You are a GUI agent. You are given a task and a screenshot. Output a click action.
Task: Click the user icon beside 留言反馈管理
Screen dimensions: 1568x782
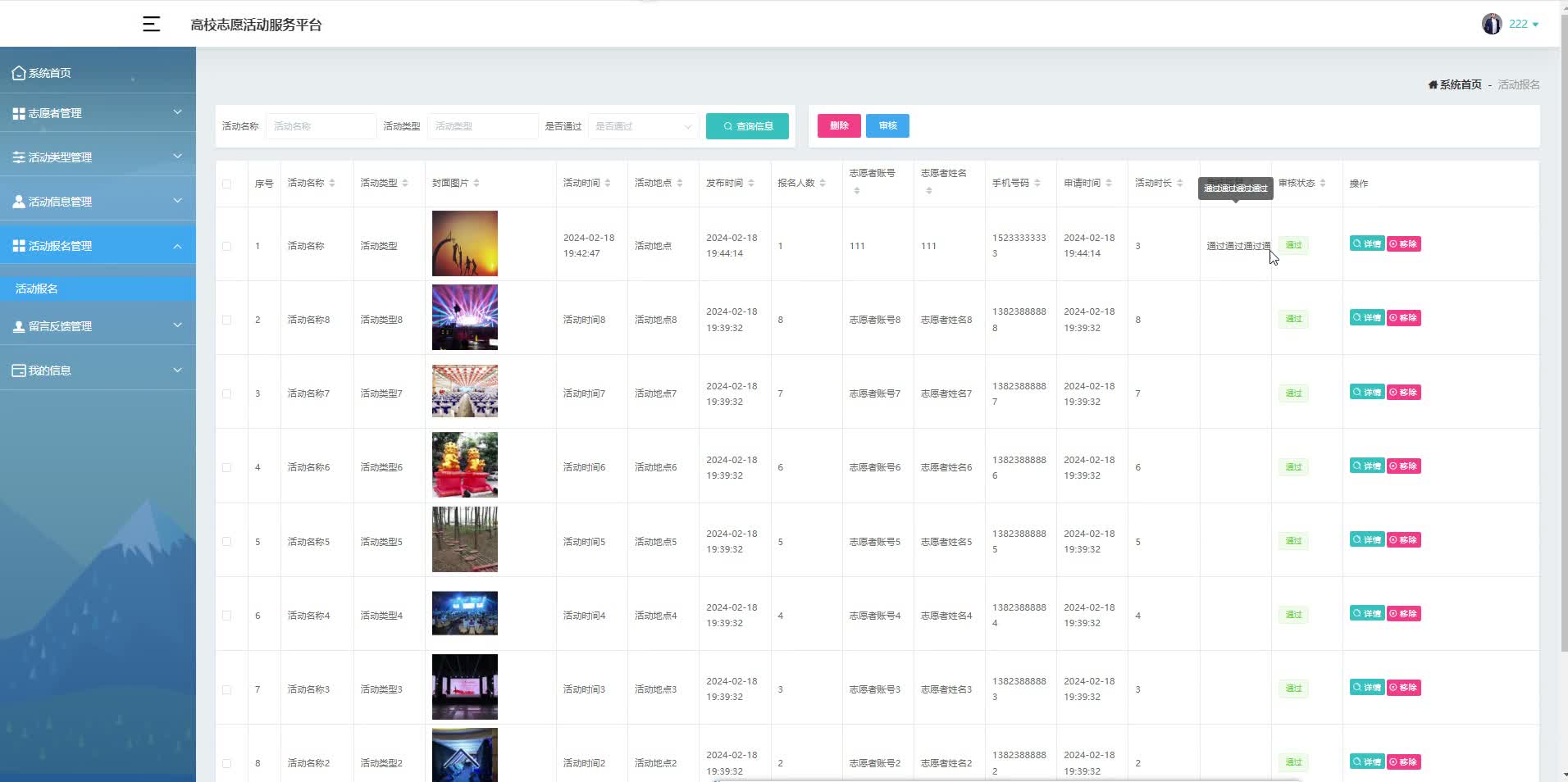[19, 326]
